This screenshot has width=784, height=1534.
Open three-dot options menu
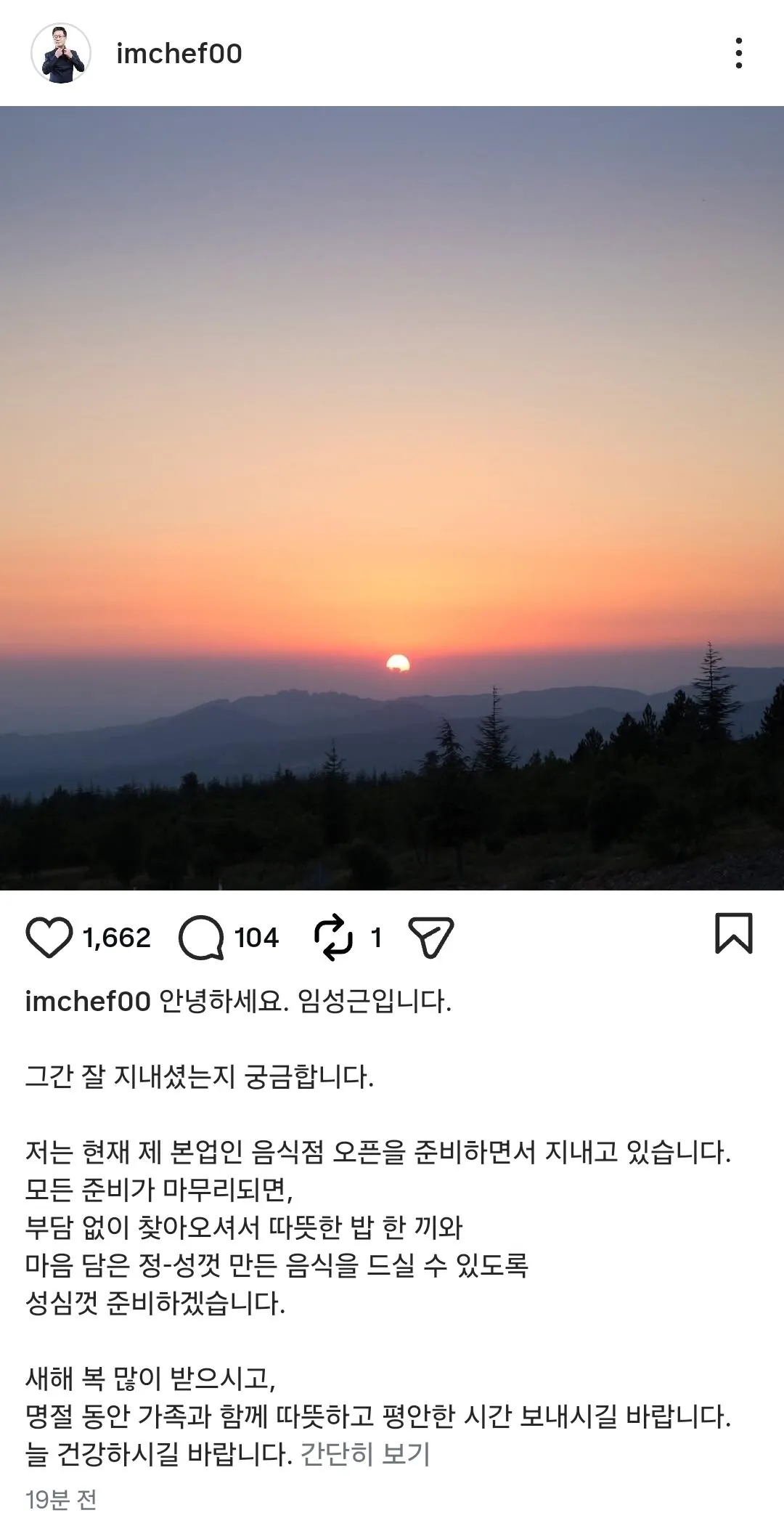point(739,53)
